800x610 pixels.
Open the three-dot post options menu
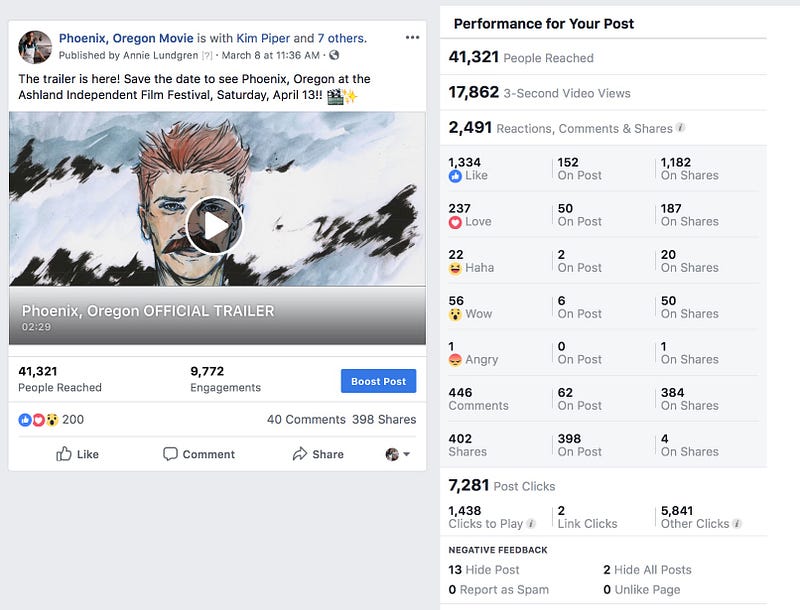(x=412, y=37)
